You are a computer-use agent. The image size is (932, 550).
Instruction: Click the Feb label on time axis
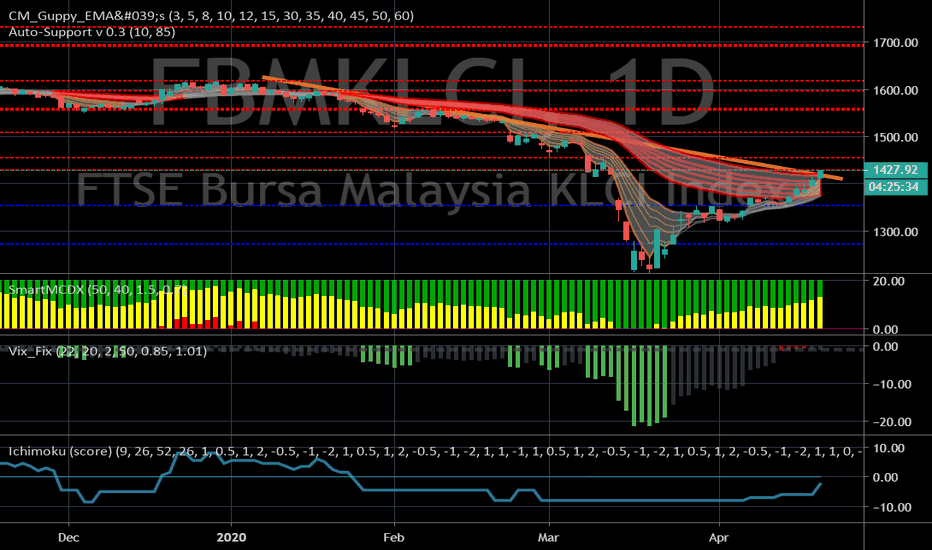(x=393, y=538)
